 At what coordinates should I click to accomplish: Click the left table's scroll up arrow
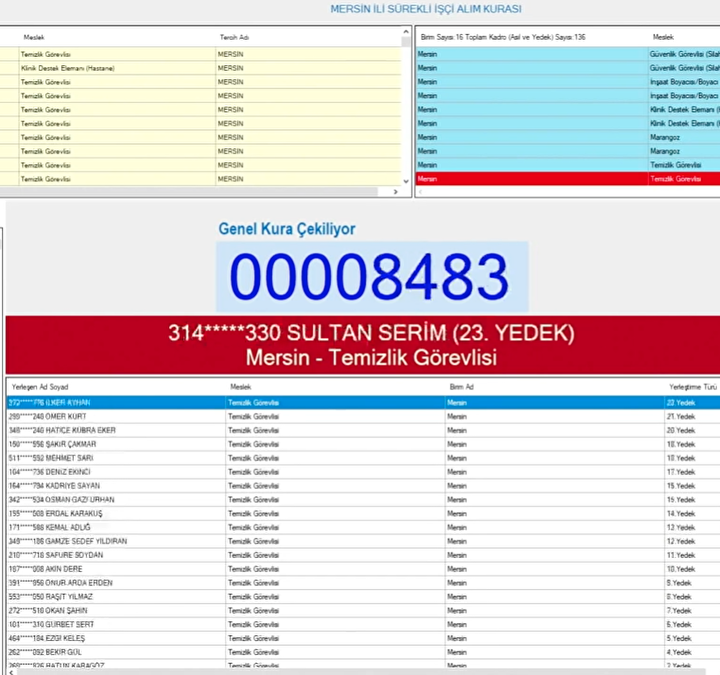pos(406,32)
